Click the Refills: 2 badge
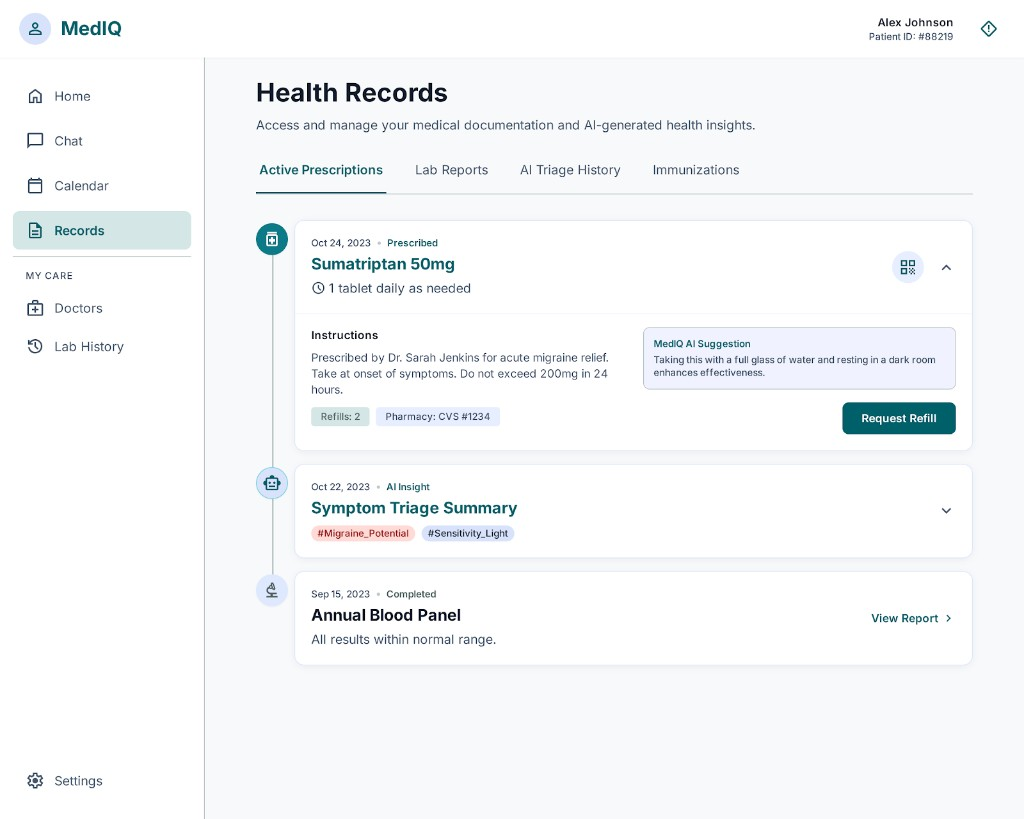Screen dimensions: 1024x819 pyautogui.click(x=340, y=417)
